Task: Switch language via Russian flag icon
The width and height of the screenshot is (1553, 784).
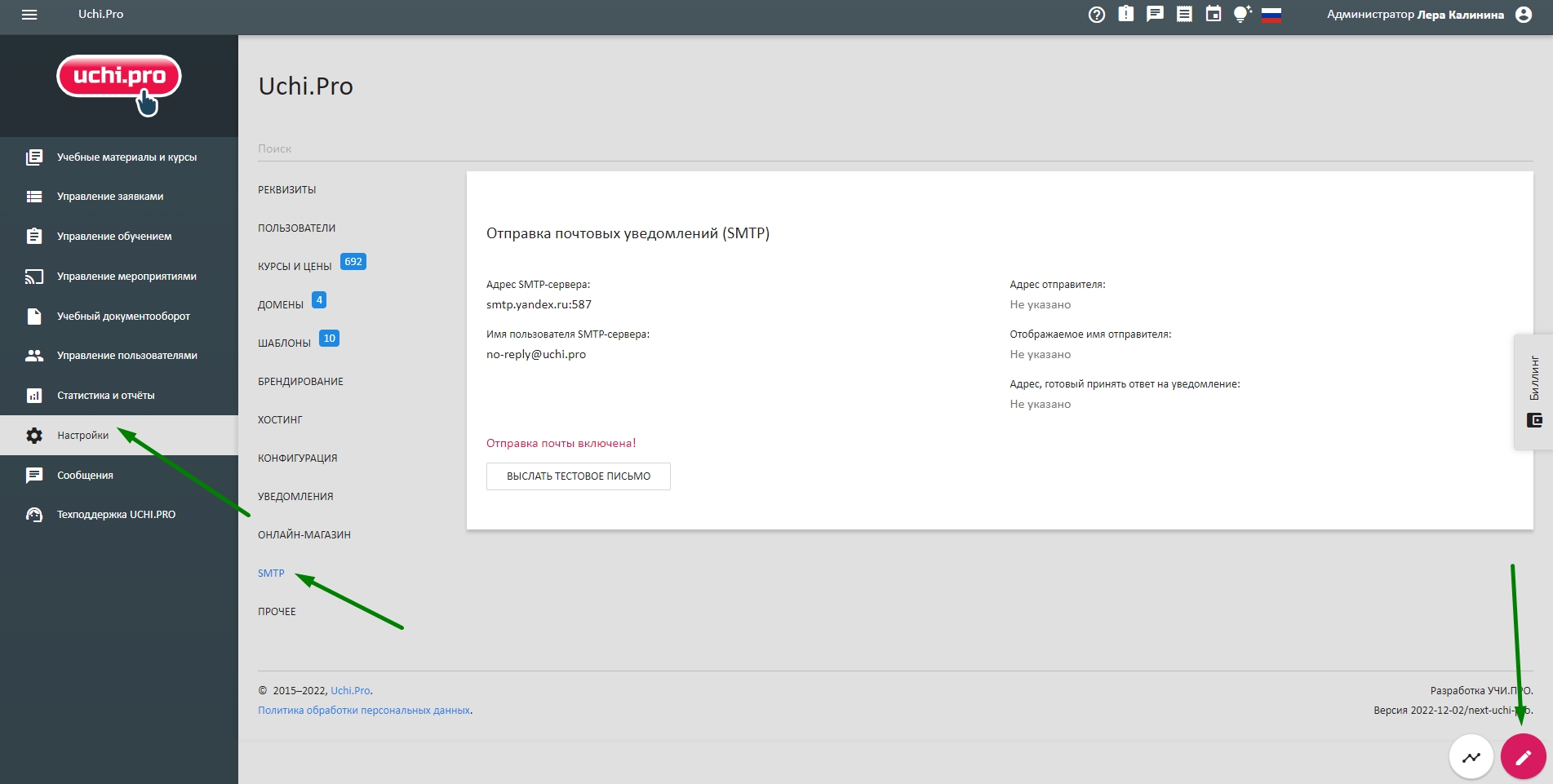Action: point(1271,15)
